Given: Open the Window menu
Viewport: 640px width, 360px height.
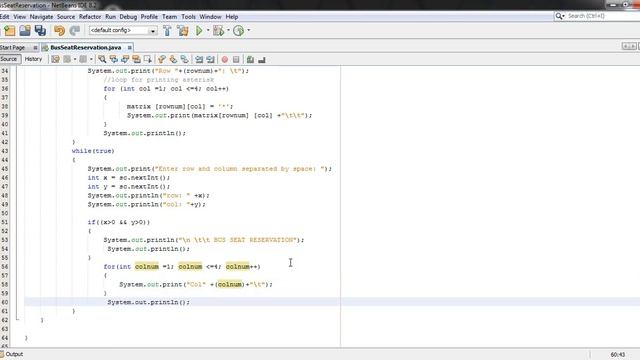Looking at the screenshot, I should [x=210, y=17].
